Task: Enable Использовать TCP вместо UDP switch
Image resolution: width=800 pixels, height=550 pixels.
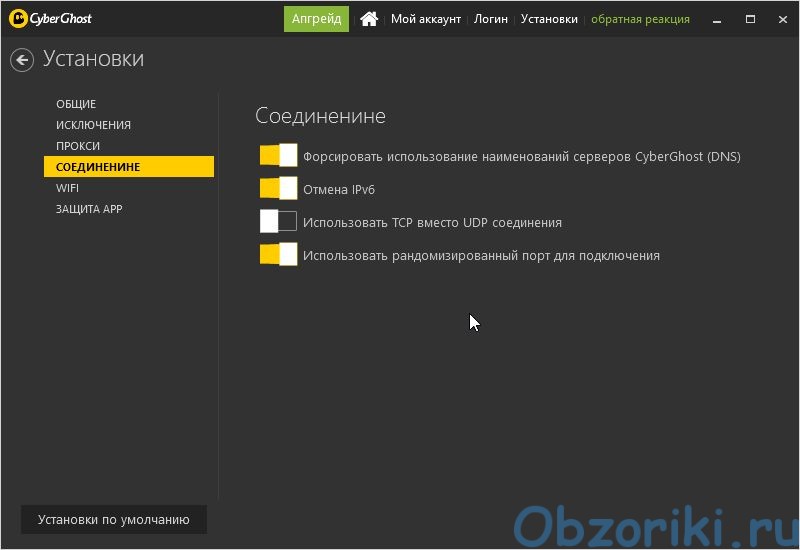Action: (x=279, y=221)
